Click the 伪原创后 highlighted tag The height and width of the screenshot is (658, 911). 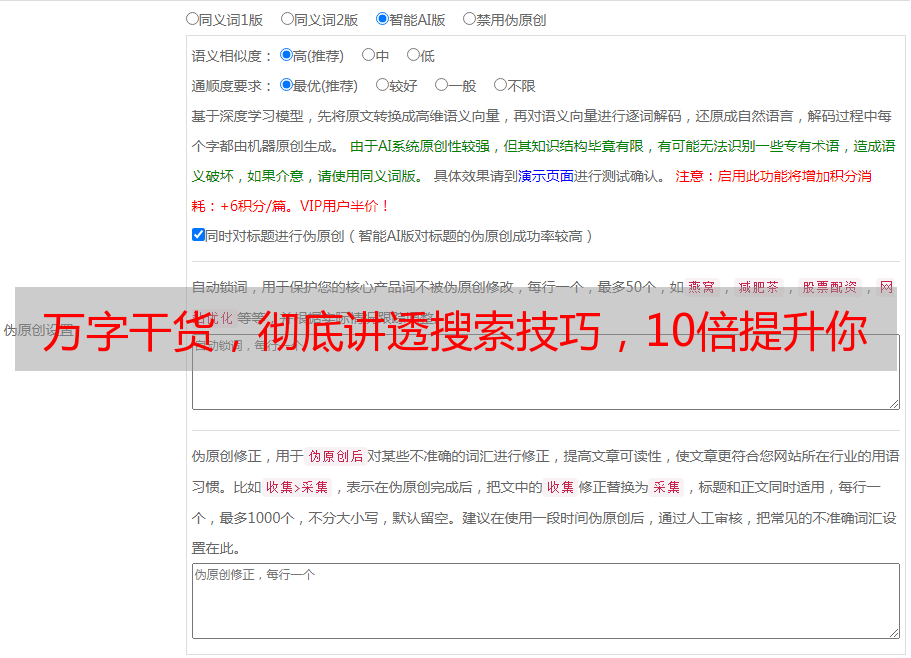[x=336, y=456]
